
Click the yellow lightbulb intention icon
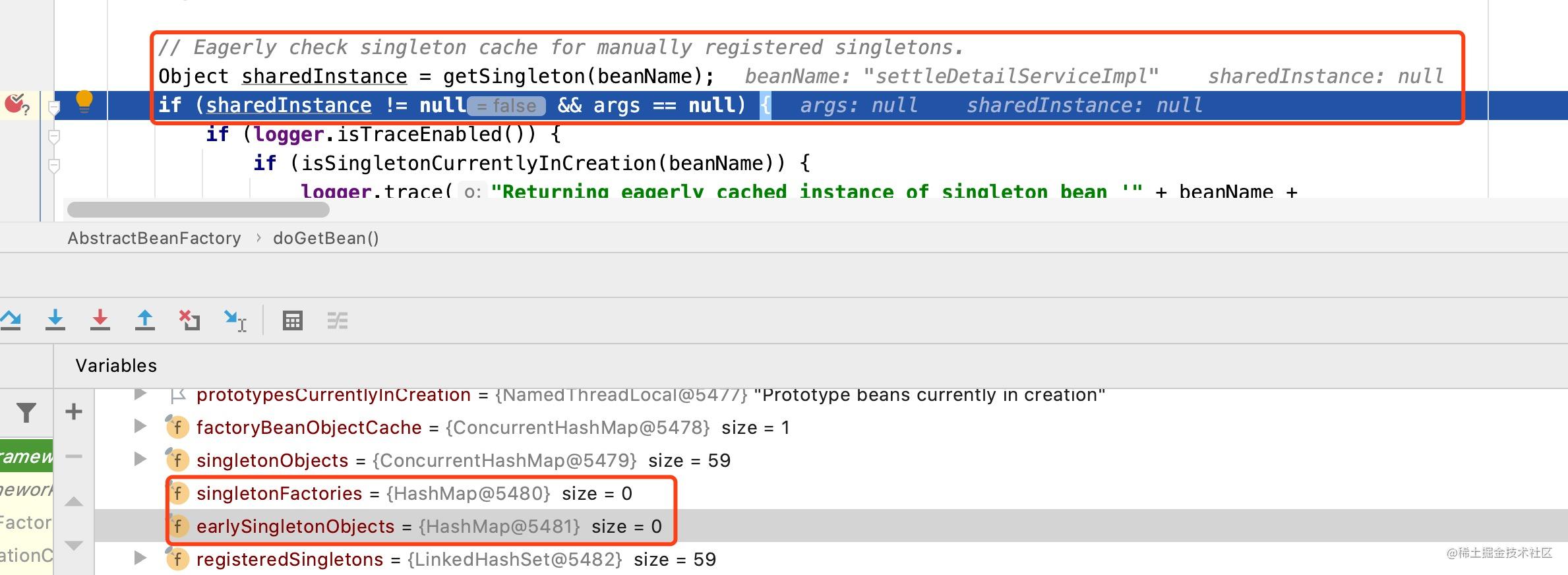coord(84,102)
